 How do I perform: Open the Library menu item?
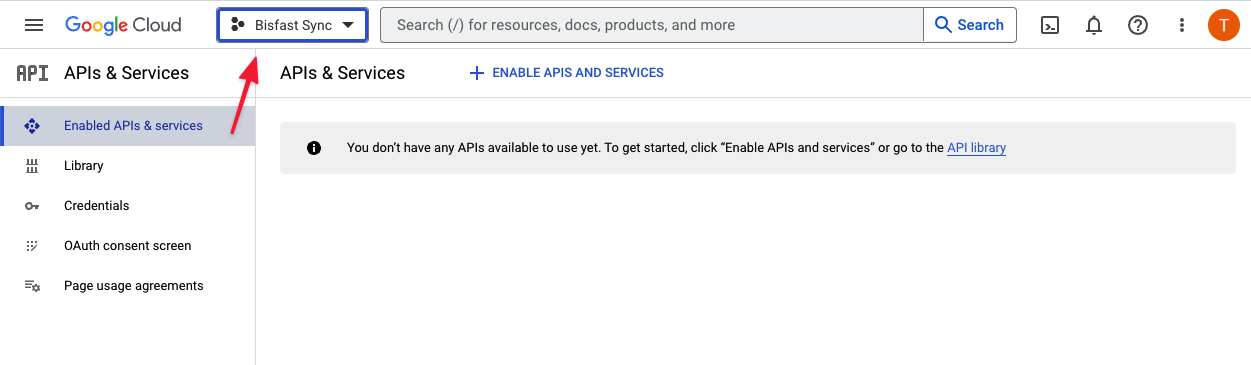[x=128, y=166]
